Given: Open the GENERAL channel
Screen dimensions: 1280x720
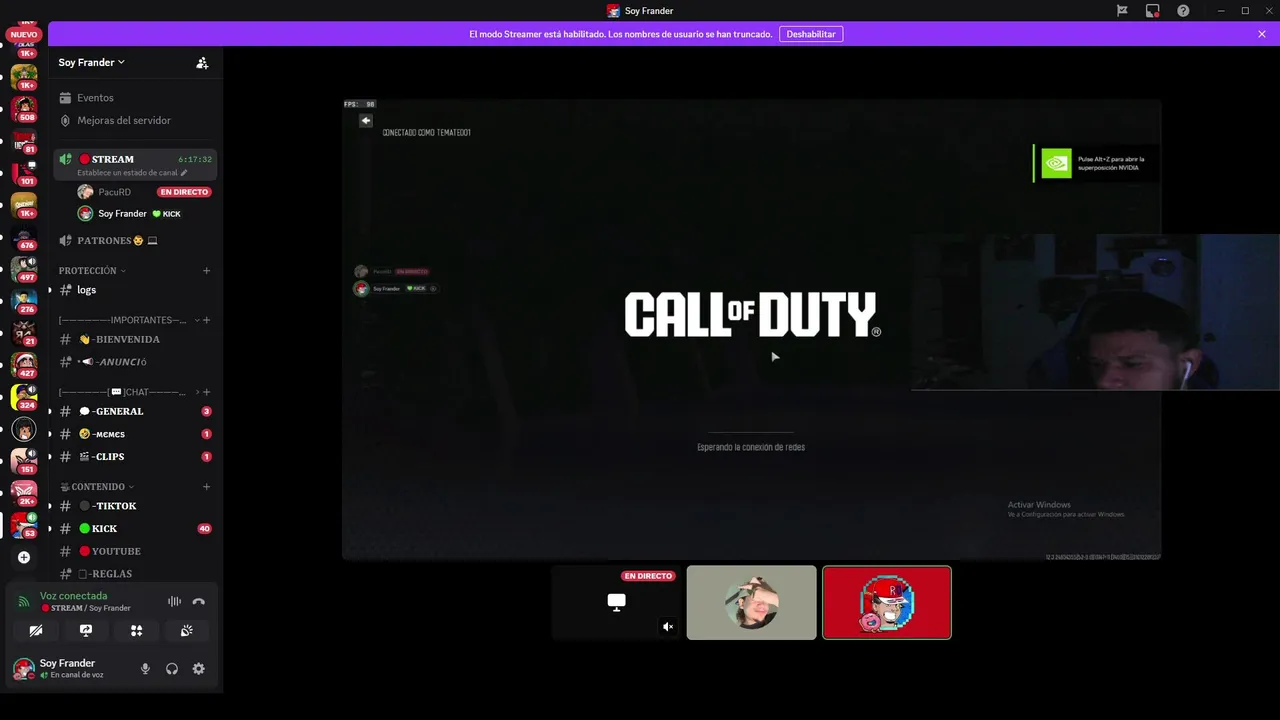Looking at the screenshot, I should (x=135, y=411).
